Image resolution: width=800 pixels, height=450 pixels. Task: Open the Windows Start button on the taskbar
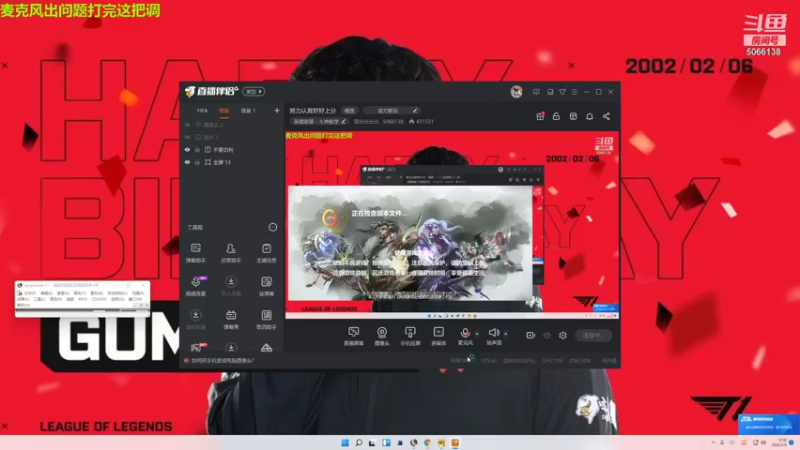tap(345, 443)
